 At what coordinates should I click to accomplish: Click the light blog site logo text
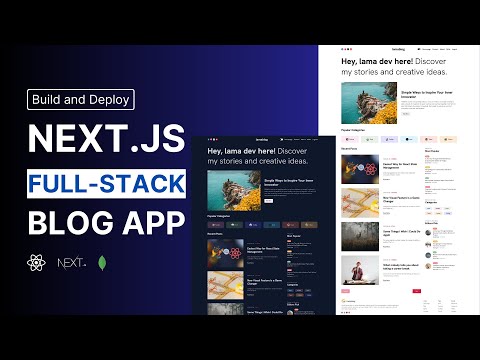coord(398,49)
